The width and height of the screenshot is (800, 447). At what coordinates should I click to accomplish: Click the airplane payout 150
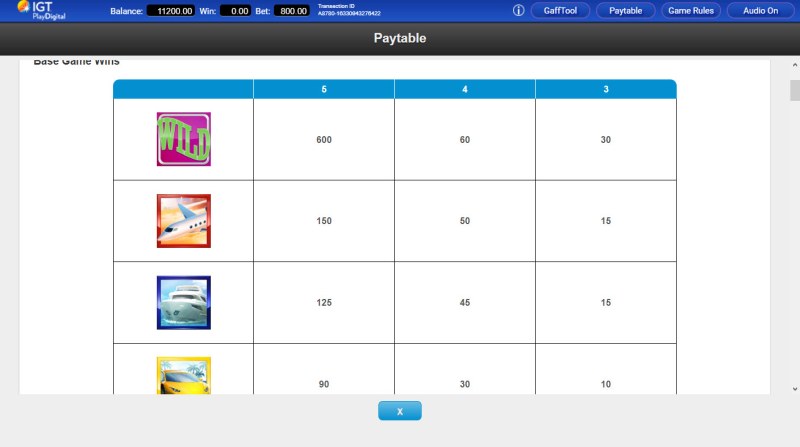[x=324, y=221]
